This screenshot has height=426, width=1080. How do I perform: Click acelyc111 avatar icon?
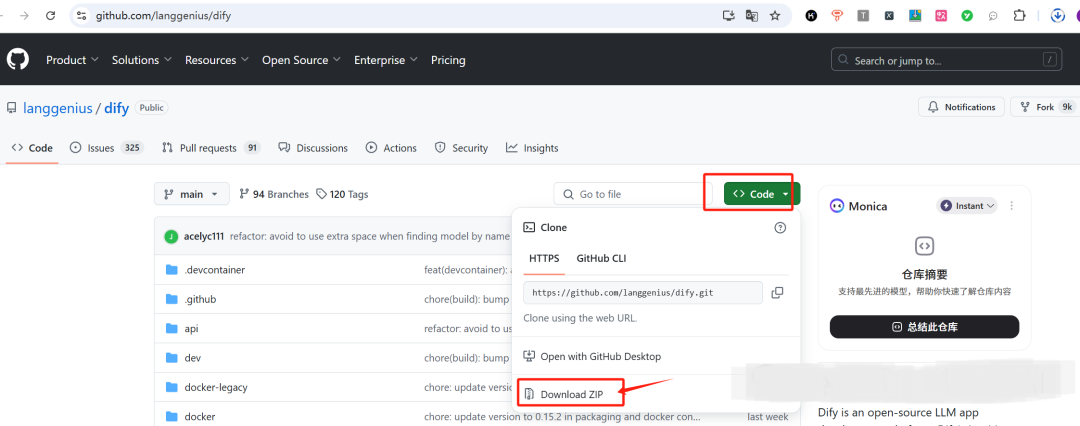(x=171, y=236)
